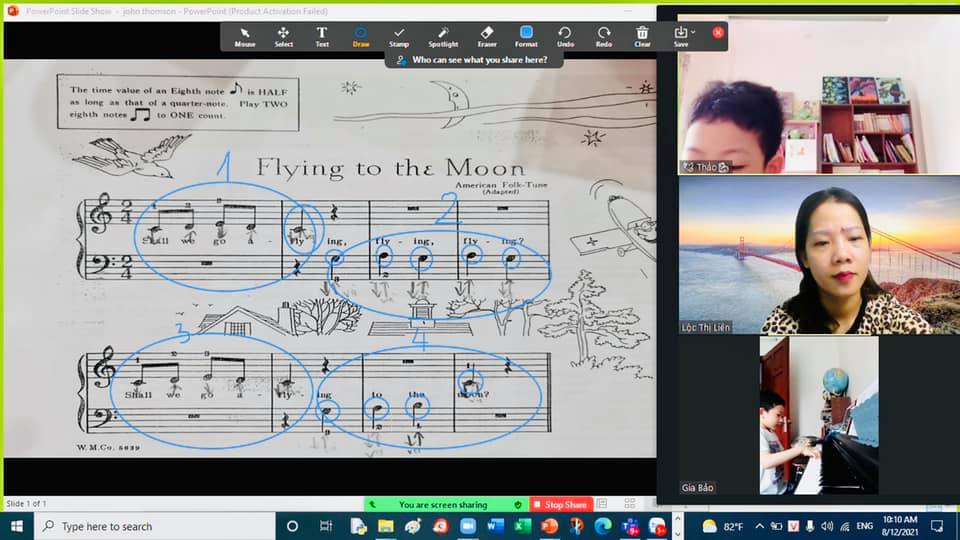Open Microsoft Edge from taskbar
The height and width of the screenshot is (540, 960).
[603, 526]
